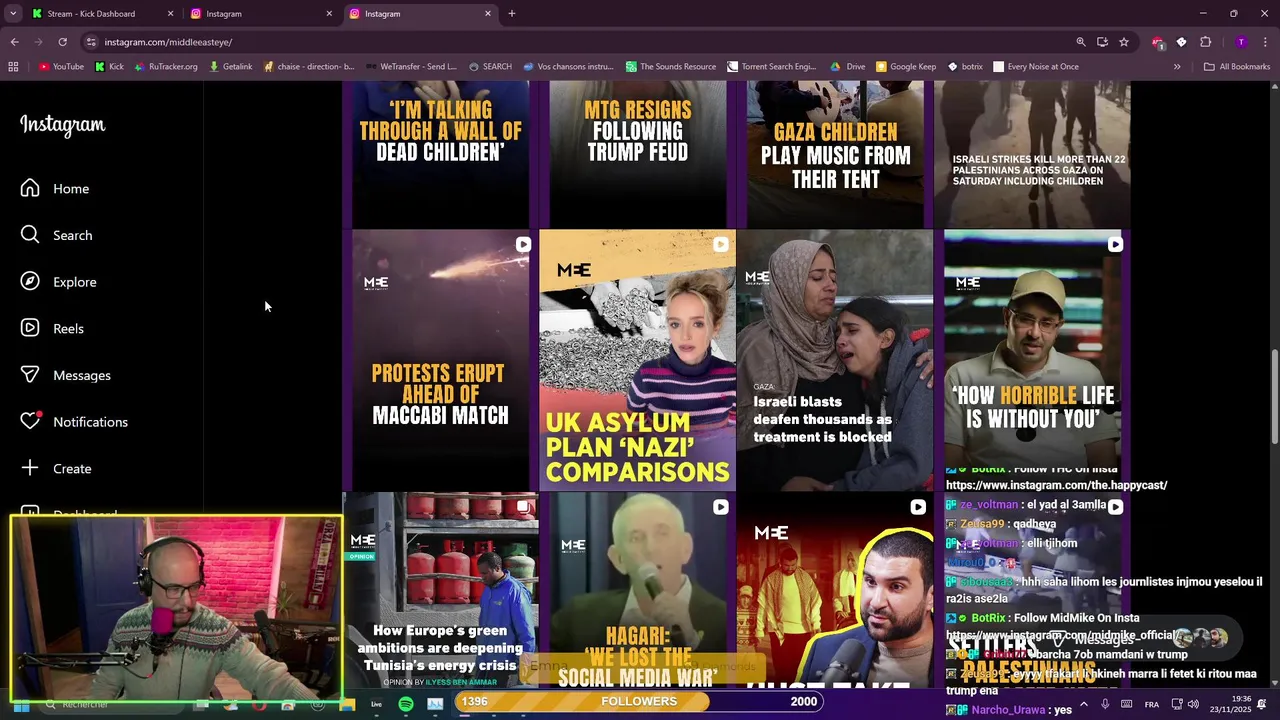Click the microphone icon in the system tray
Viewport: 1280px width, 720px height.
pyautogui.click(x=1106, y=705)
